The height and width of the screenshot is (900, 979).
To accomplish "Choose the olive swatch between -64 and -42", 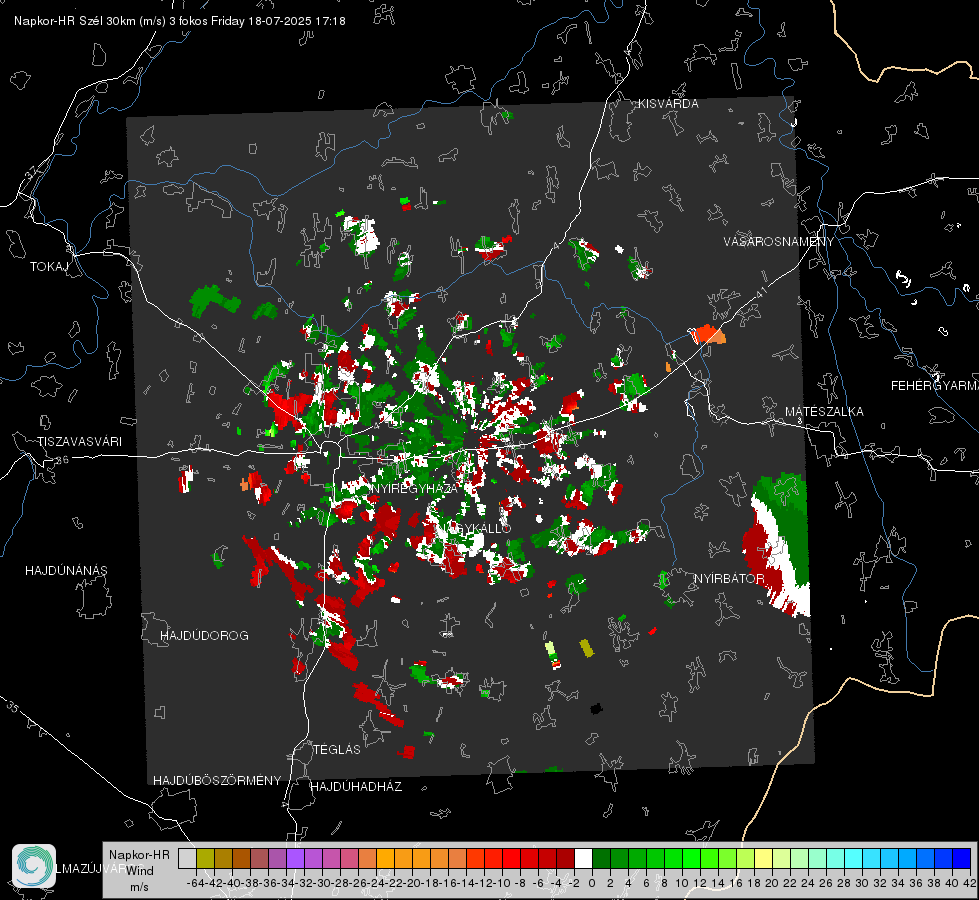I will 205,859.
